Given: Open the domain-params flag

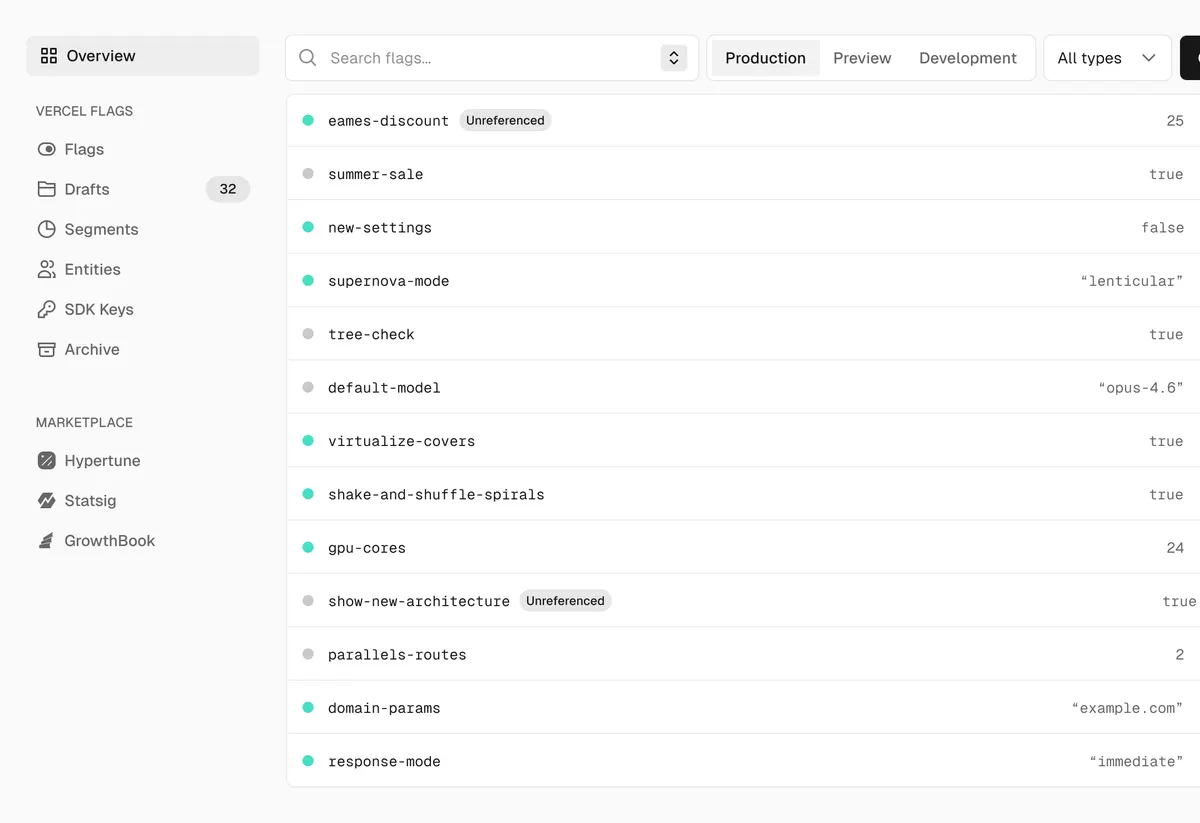Looking at the screenshot, I should [384, 708].
